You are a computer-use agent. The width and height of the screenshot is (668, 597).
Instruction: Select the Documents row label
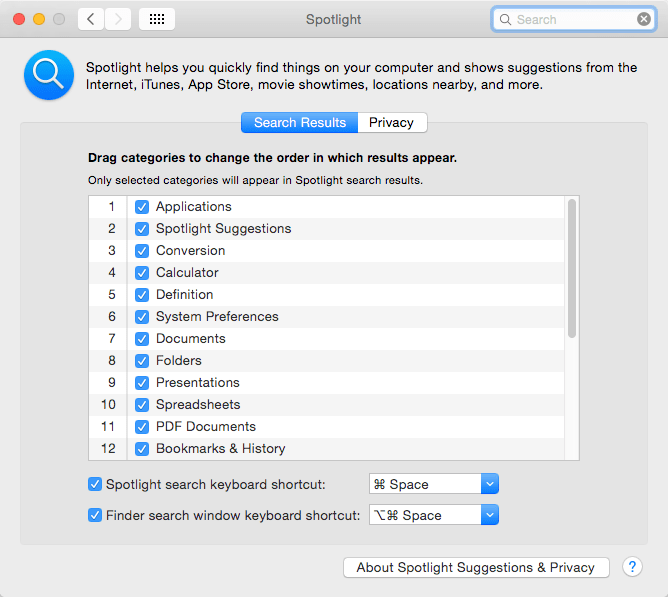click(x=190, y=339)
